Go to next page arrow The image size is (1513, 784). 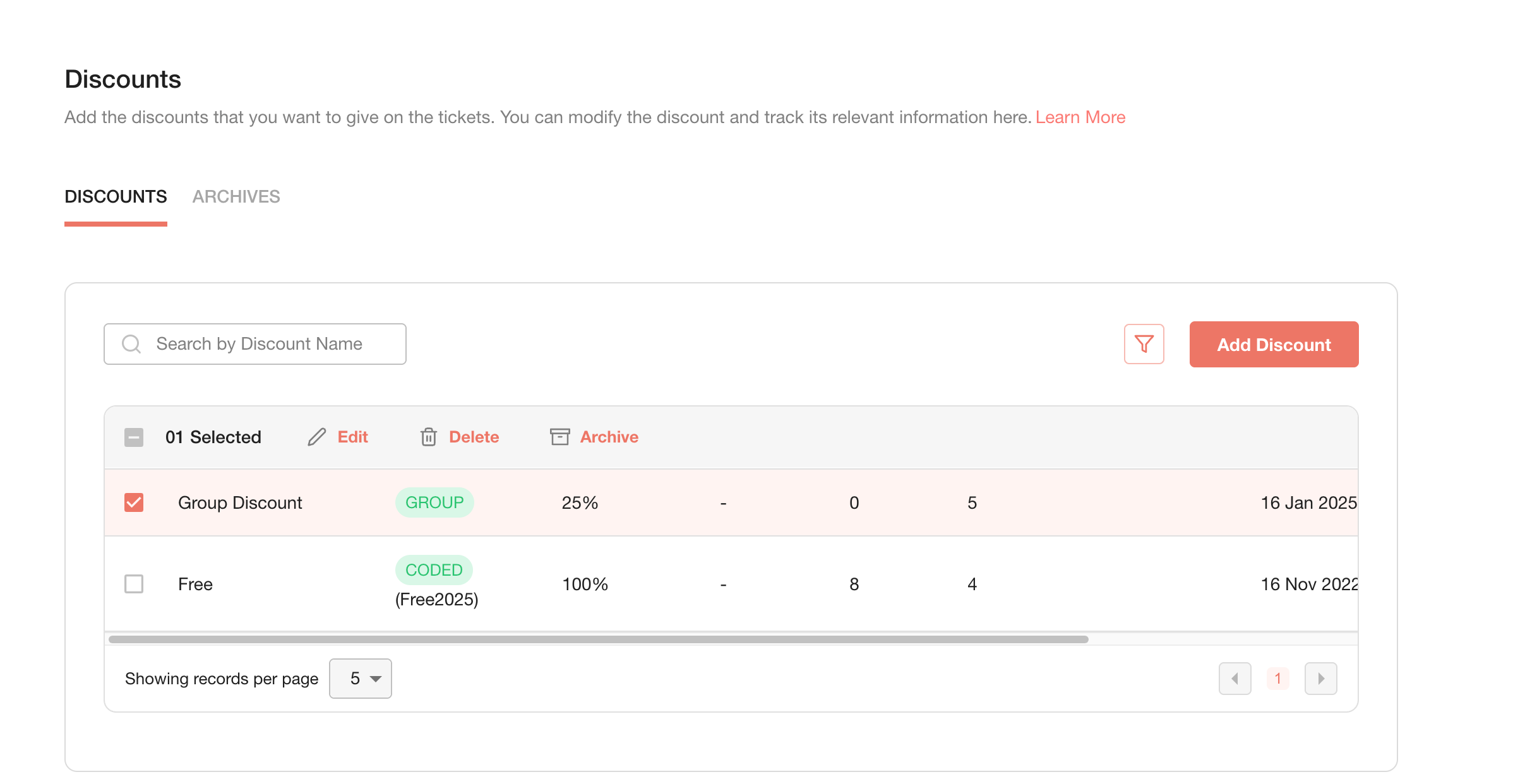click(1320, 679)
